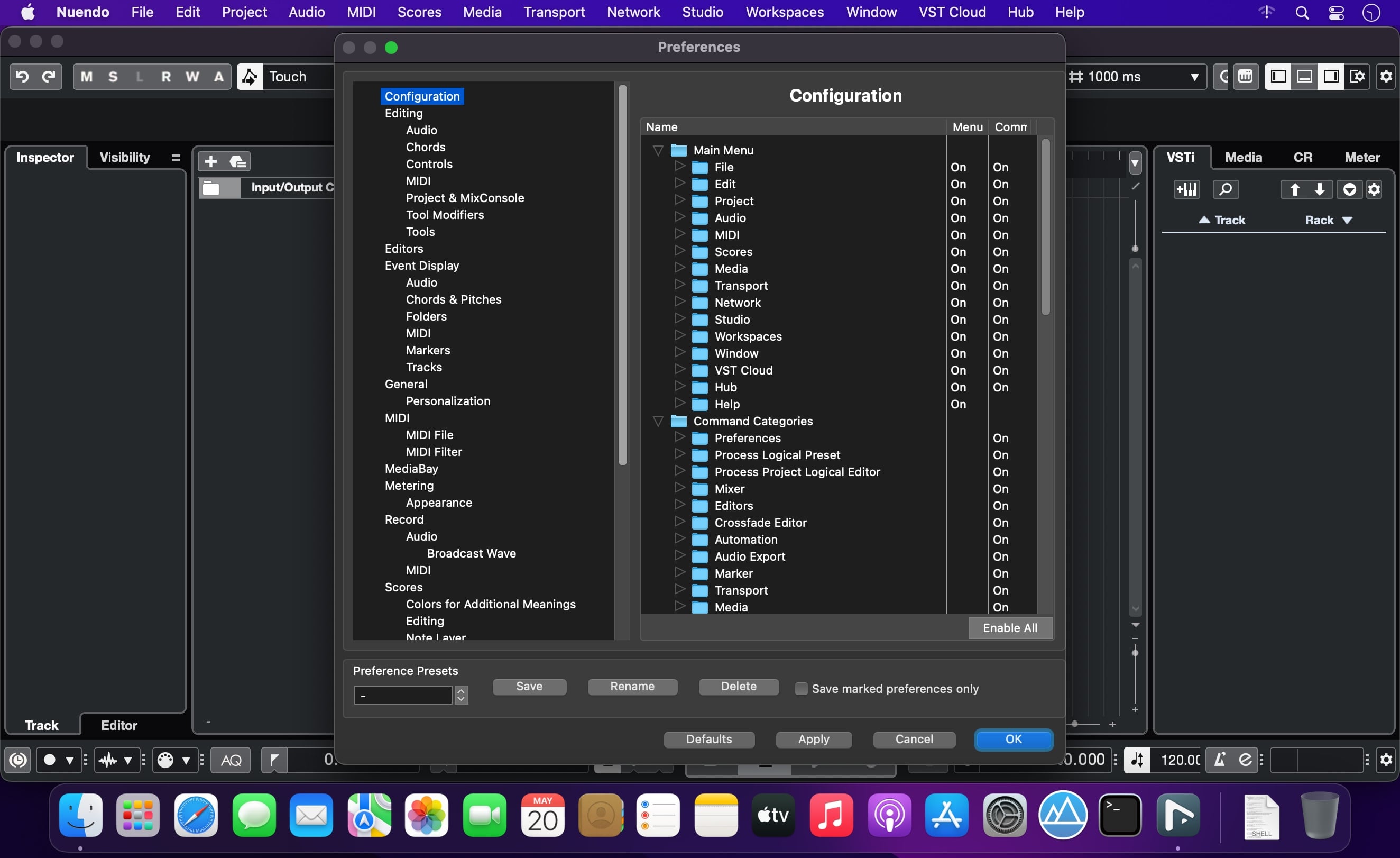Click the audio waveform record mode icon
This screenshot has width=1400, height=858.
point(108,760)
